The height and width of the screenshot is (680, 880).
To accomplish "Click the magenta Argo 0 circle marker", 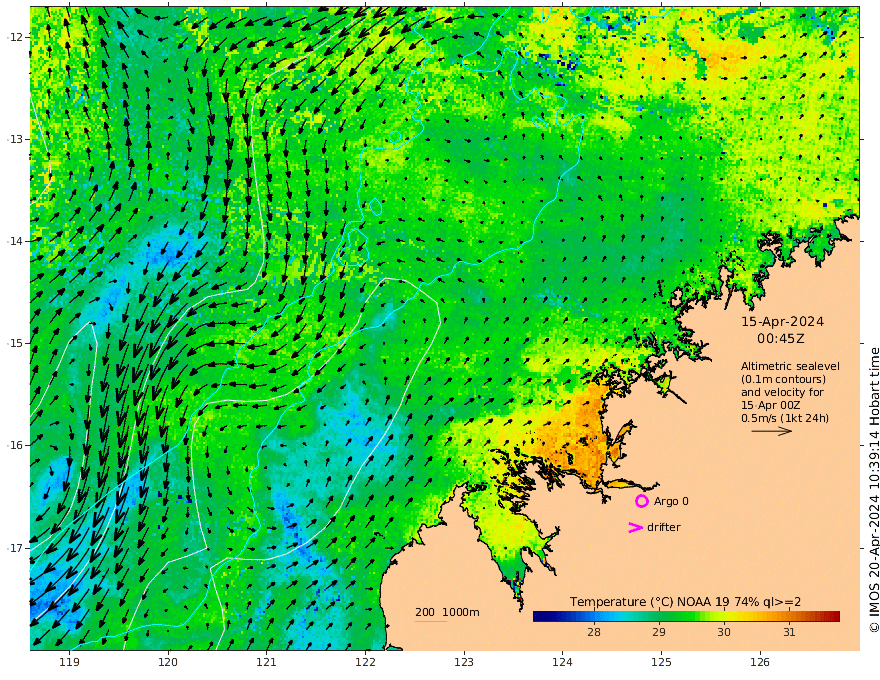I will [x=641, y=501].
